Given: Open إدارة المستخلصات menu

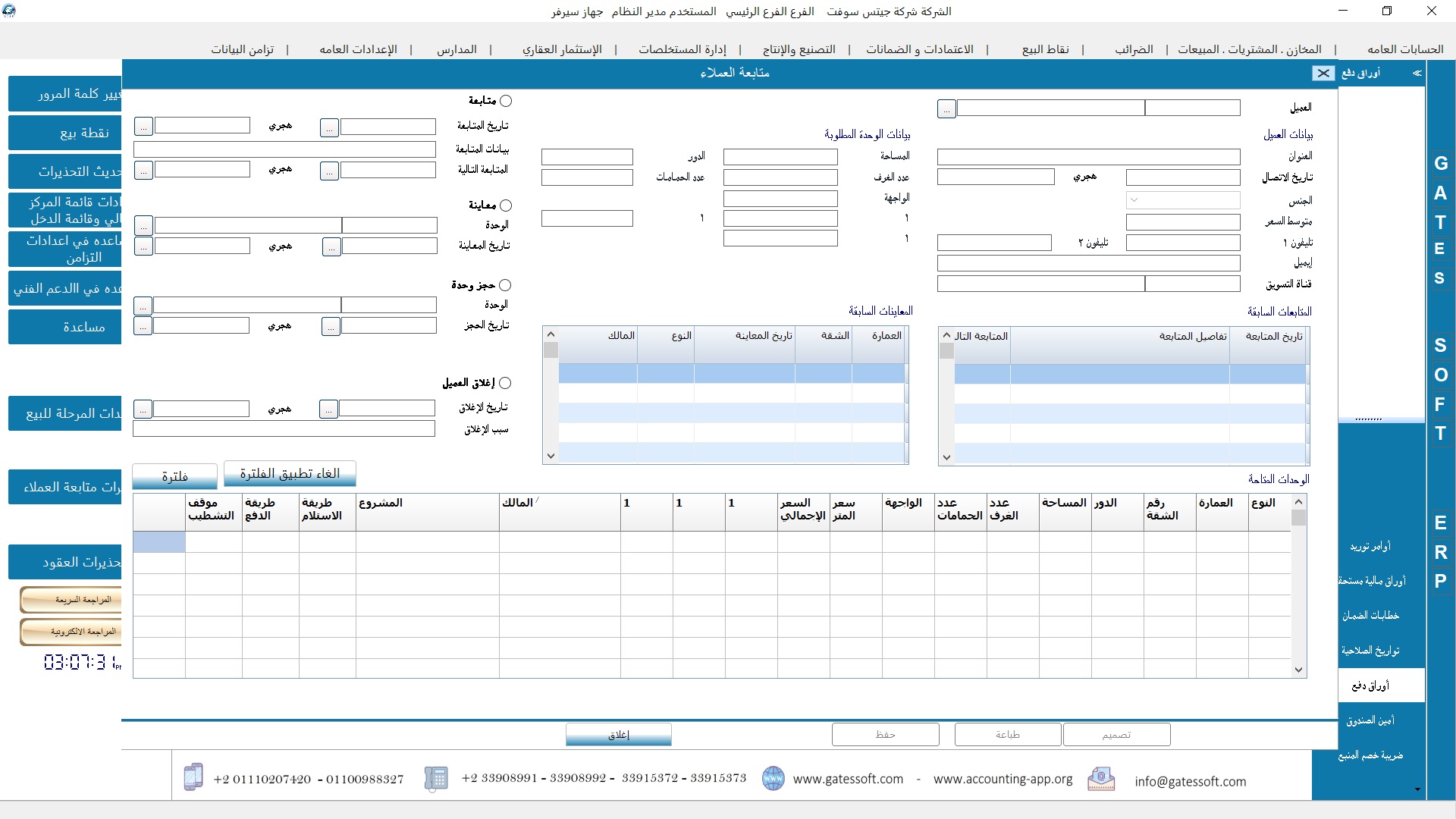Looking at the screenshot, I should [682, 49].
